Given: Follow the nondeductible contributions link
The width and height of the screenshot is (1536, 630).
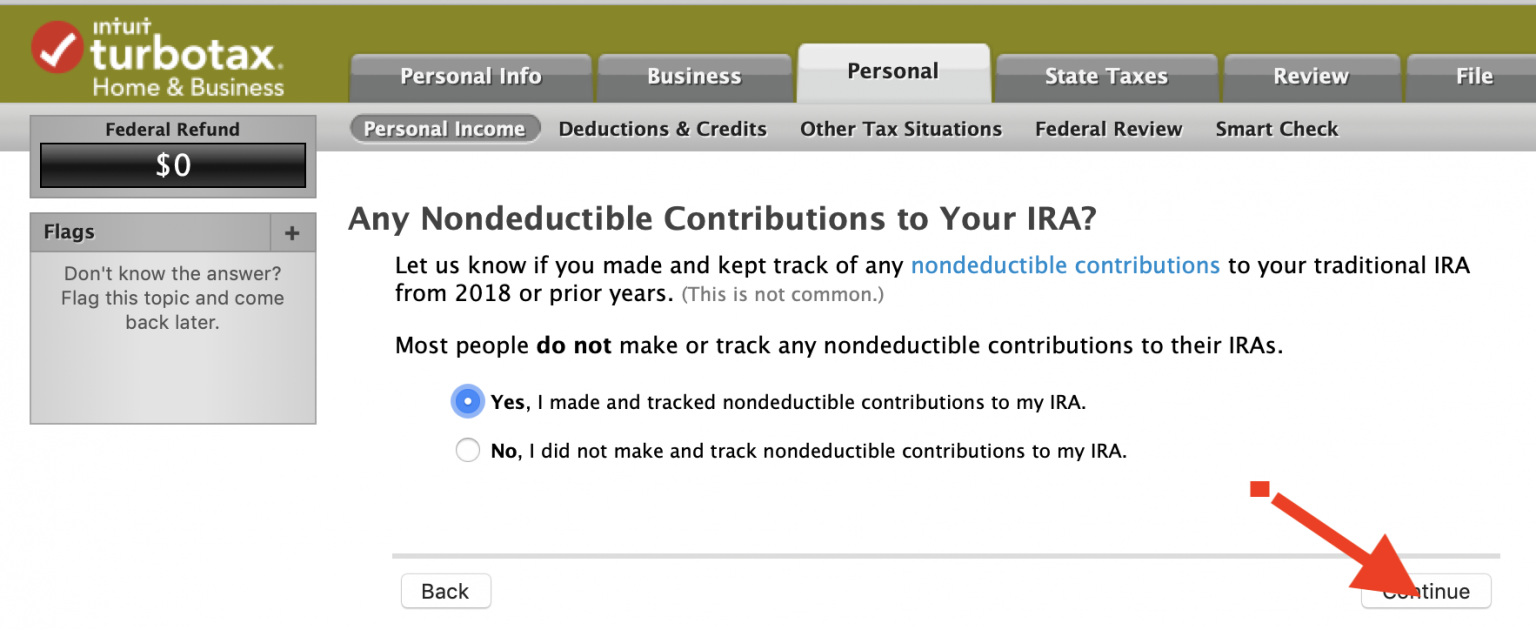Looking at the screenshot, I should pyautogui.click(x=1065, y=266).
